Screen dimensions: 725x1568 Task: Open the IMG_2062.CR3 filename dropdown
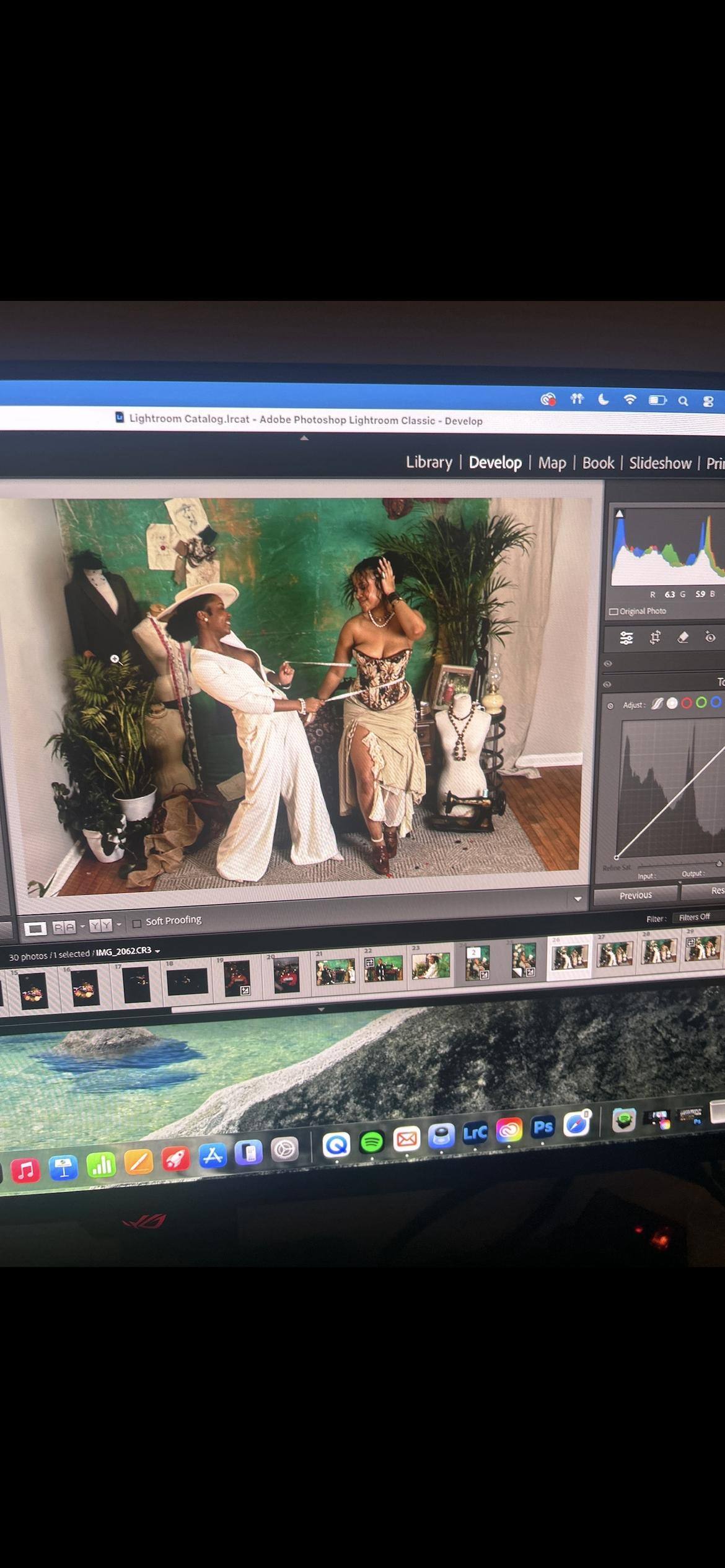157,951
